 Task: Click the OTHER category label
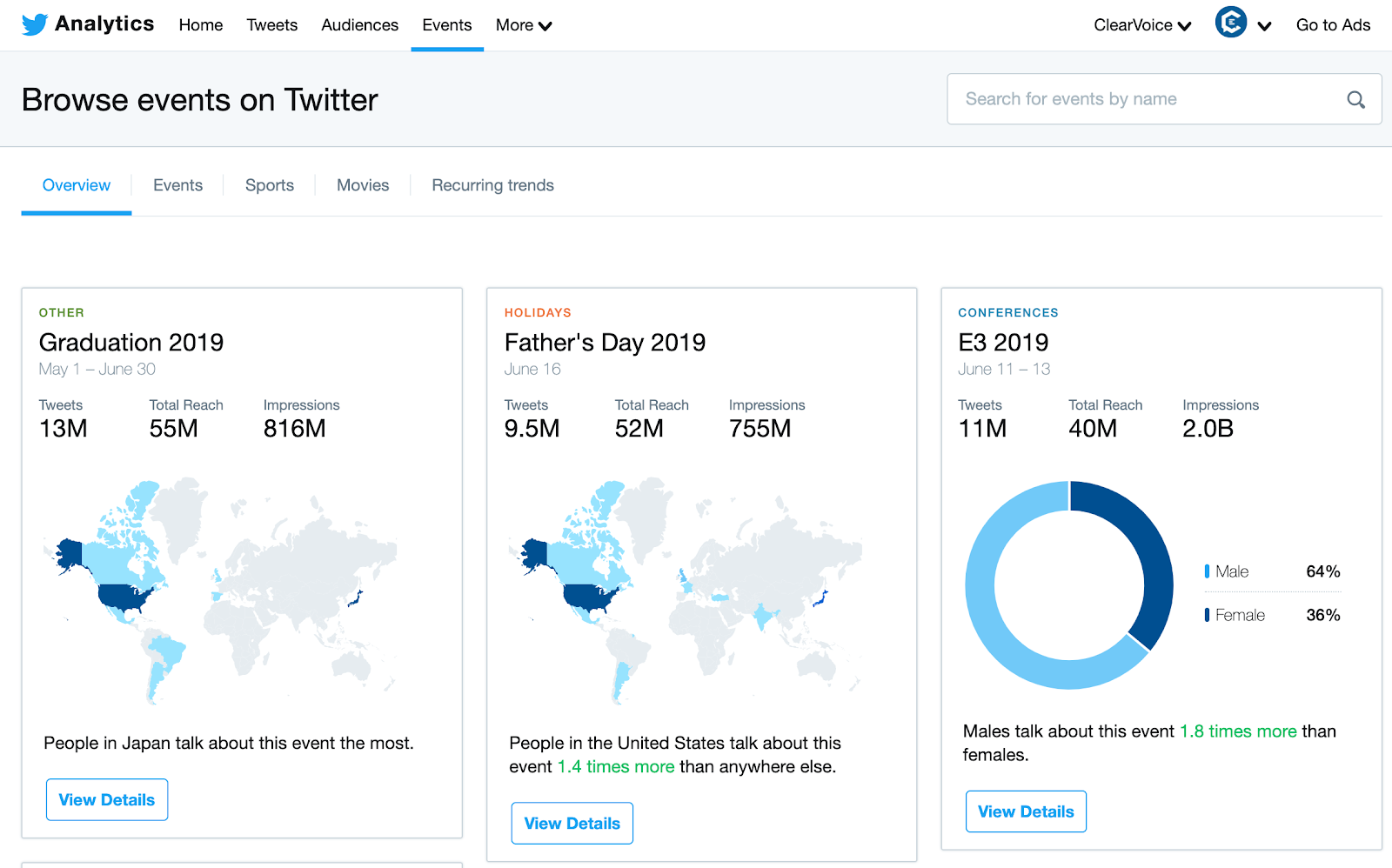[x=62, y=312]
